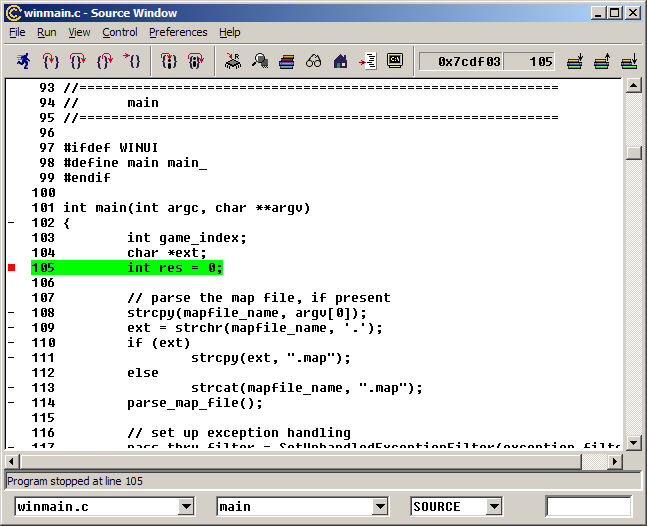Open the Breakpoints list icon
This screenshot has width=647, height=526.
(368, 62)
